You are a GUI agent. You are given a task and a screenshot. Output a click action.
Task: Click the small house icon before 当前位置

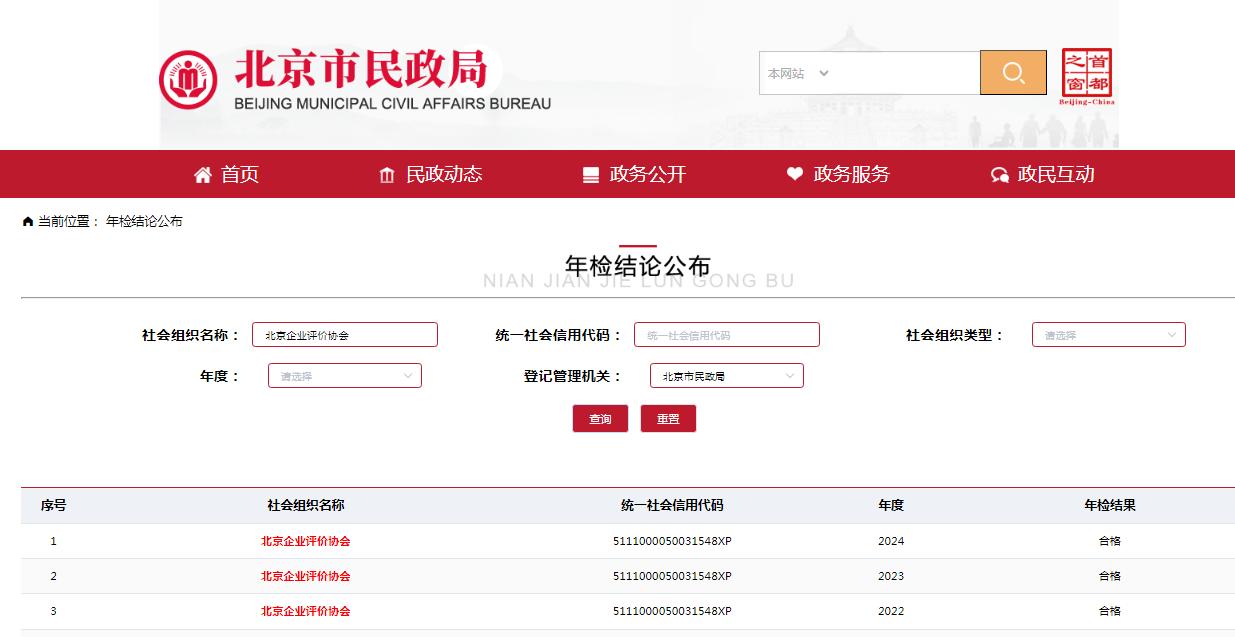coord(28,221)
